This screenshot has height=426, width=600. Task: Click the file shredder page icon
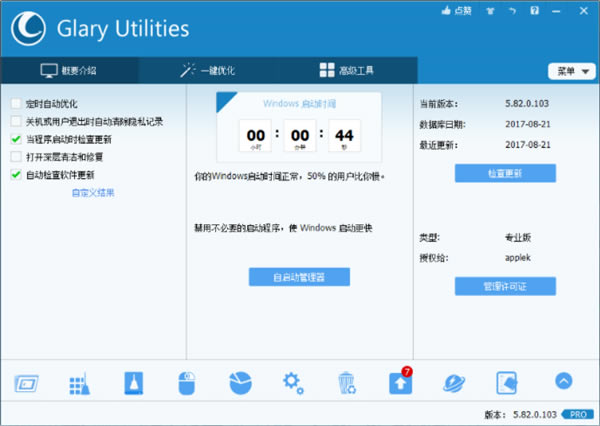click(x=507, y=383)
